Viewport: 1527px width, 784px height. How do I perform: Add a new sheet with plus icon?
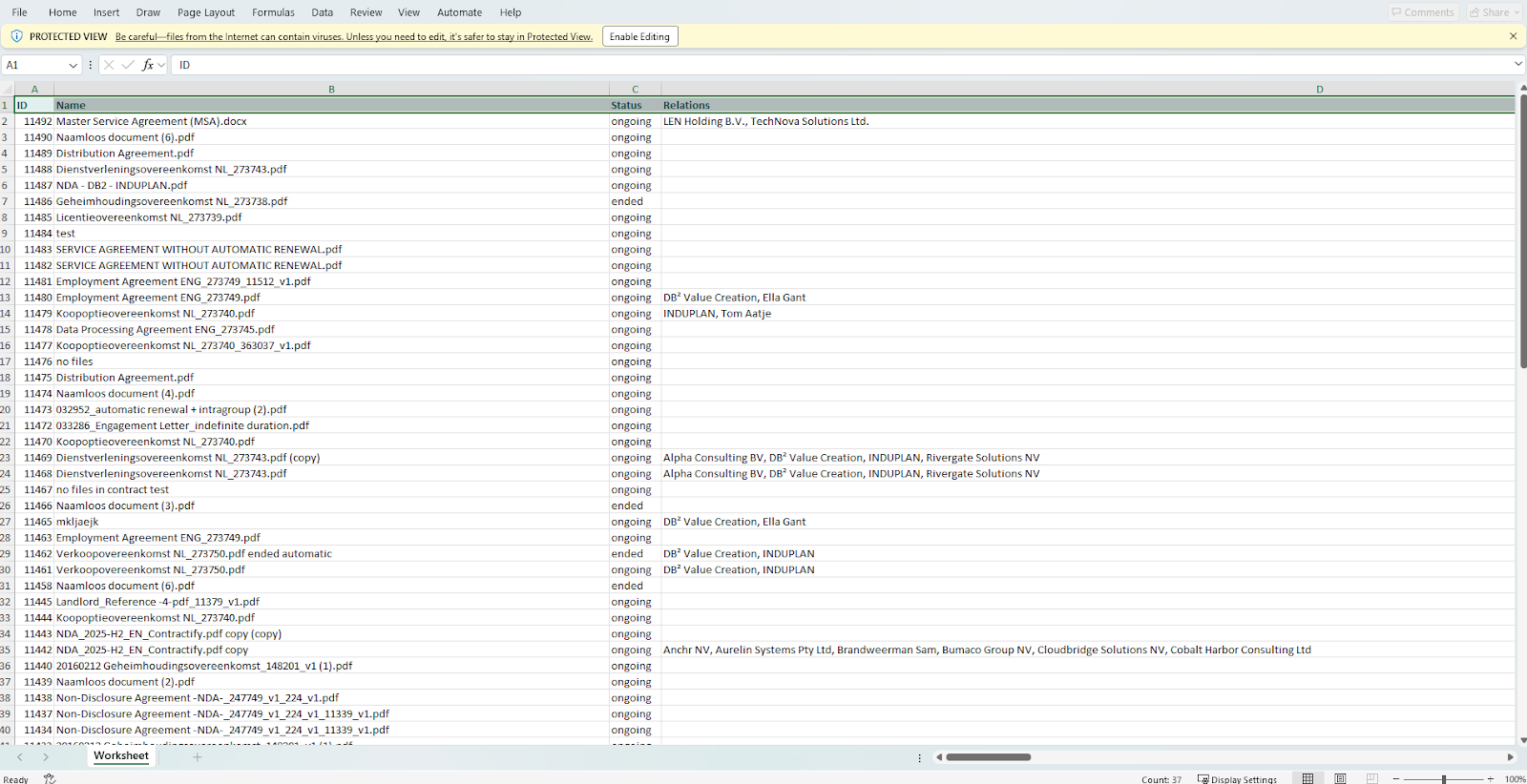coord(198,757)
